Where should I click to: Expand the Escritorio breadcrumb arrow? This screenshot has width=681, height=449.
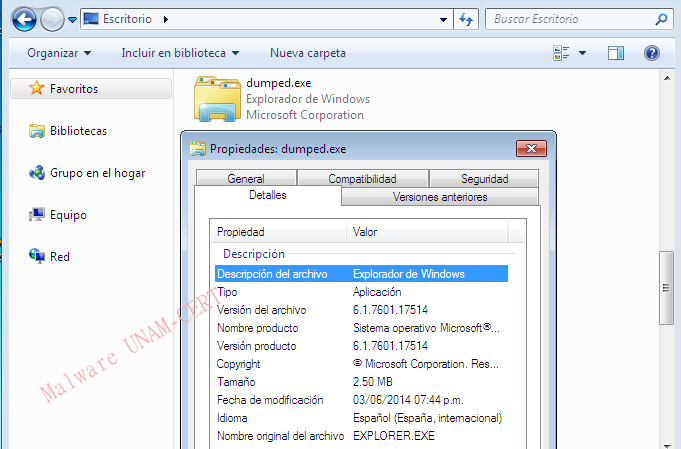tap(165, 19)
